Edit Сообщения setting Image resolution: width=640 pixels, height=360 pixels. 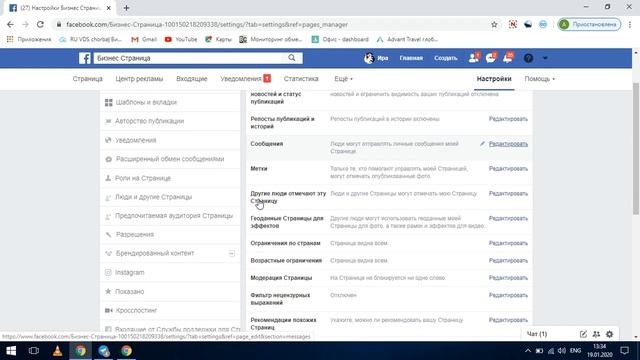pos(508,144)
